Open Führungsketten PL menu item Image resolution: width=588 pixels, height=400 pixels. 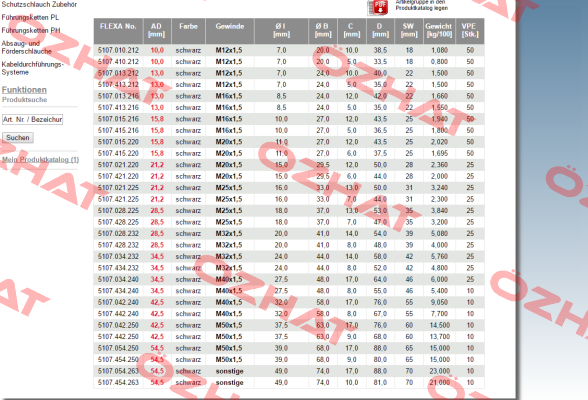click(x=30, y=17)
